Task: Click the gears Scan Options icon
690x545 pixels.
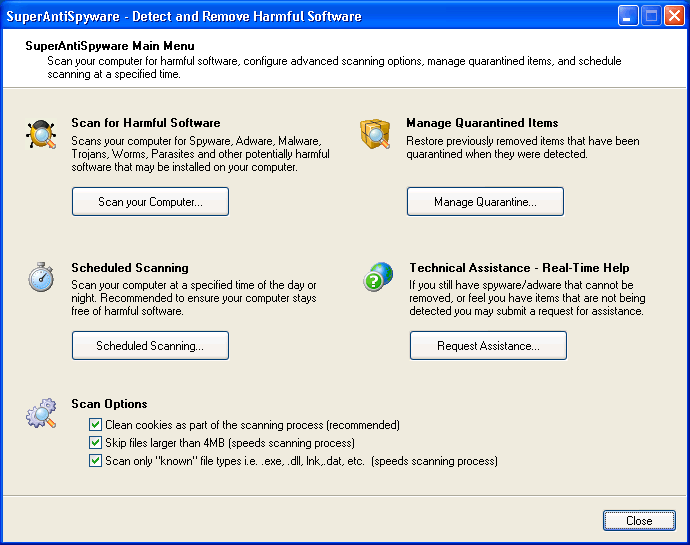Action: [x=41, y=413]
